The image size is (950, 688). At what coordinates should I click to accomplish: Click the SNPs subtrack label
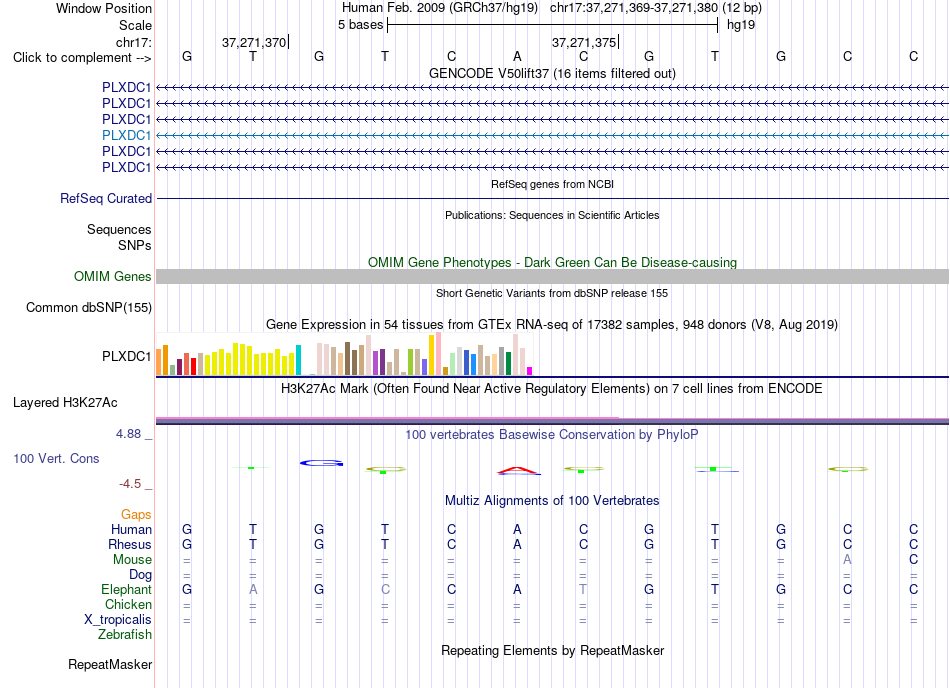(x=135, y=245)
